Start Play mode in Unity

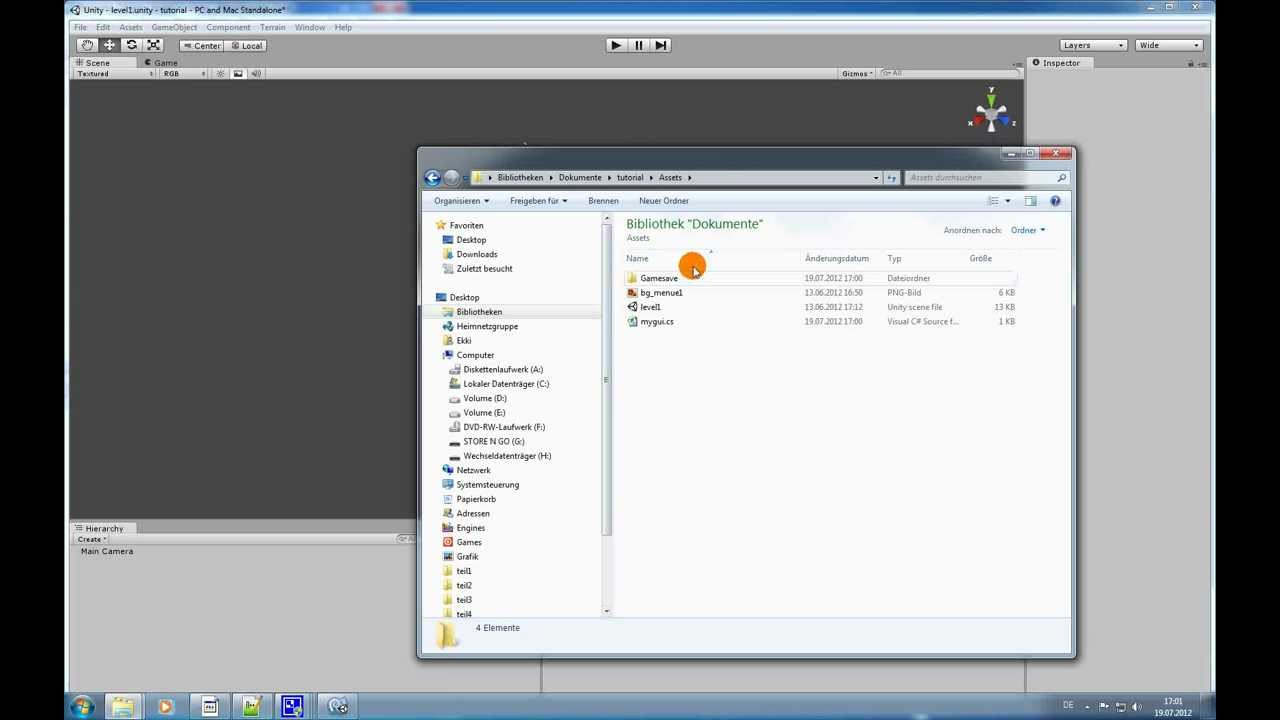[616, 45]
